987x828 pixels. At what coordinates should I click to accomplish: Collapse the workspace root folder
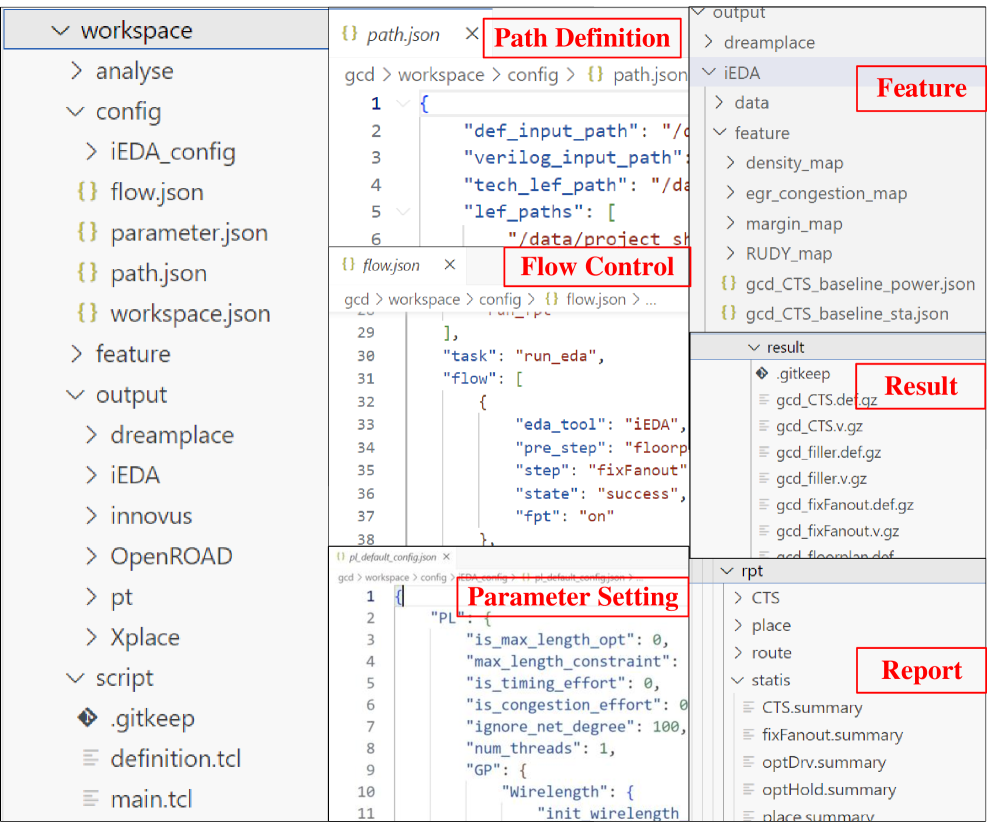61,31
